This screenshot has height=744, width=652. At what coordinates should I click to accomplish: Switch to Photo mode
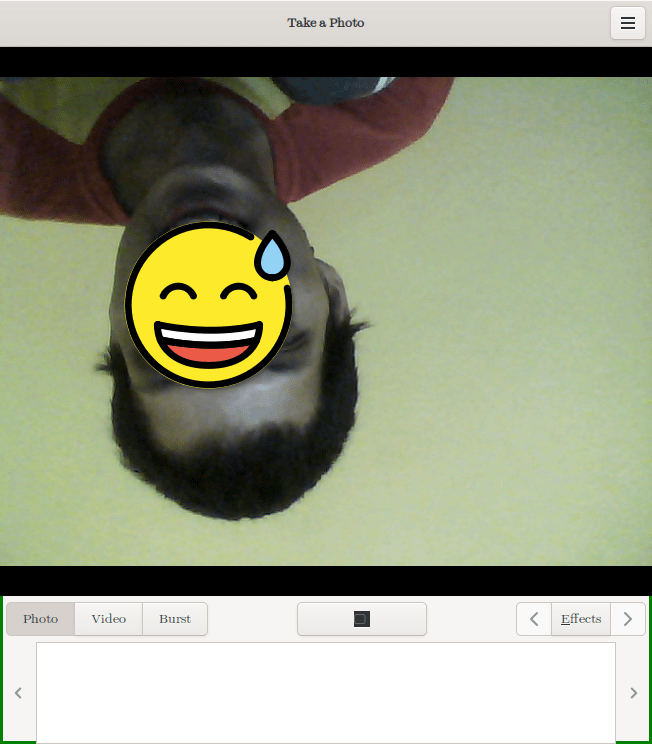pos(41,619)
